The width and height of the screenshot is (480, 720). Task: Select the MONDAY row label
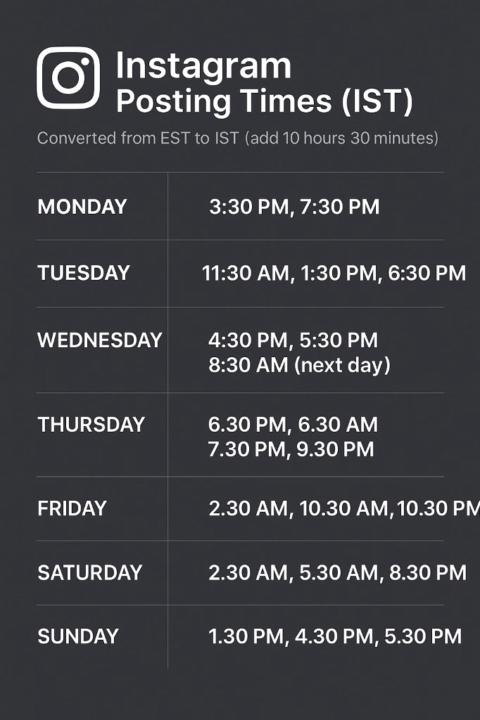pyautogui.click(x=82, y=207)
